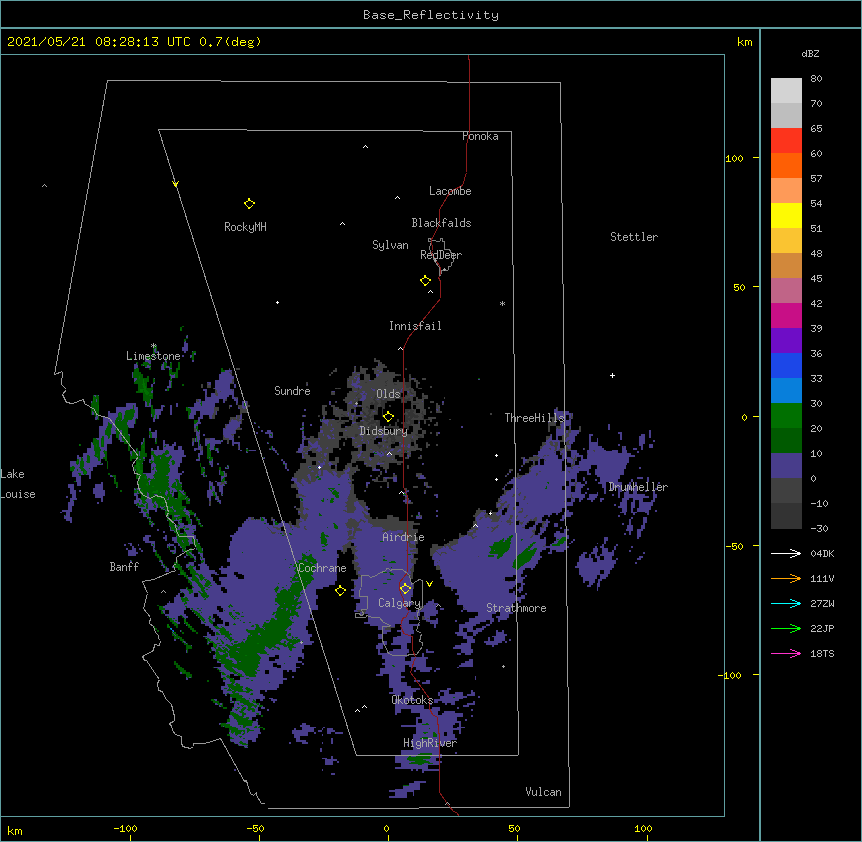Click the magenta 18TS arrow in legend

(x=786, y=653)
